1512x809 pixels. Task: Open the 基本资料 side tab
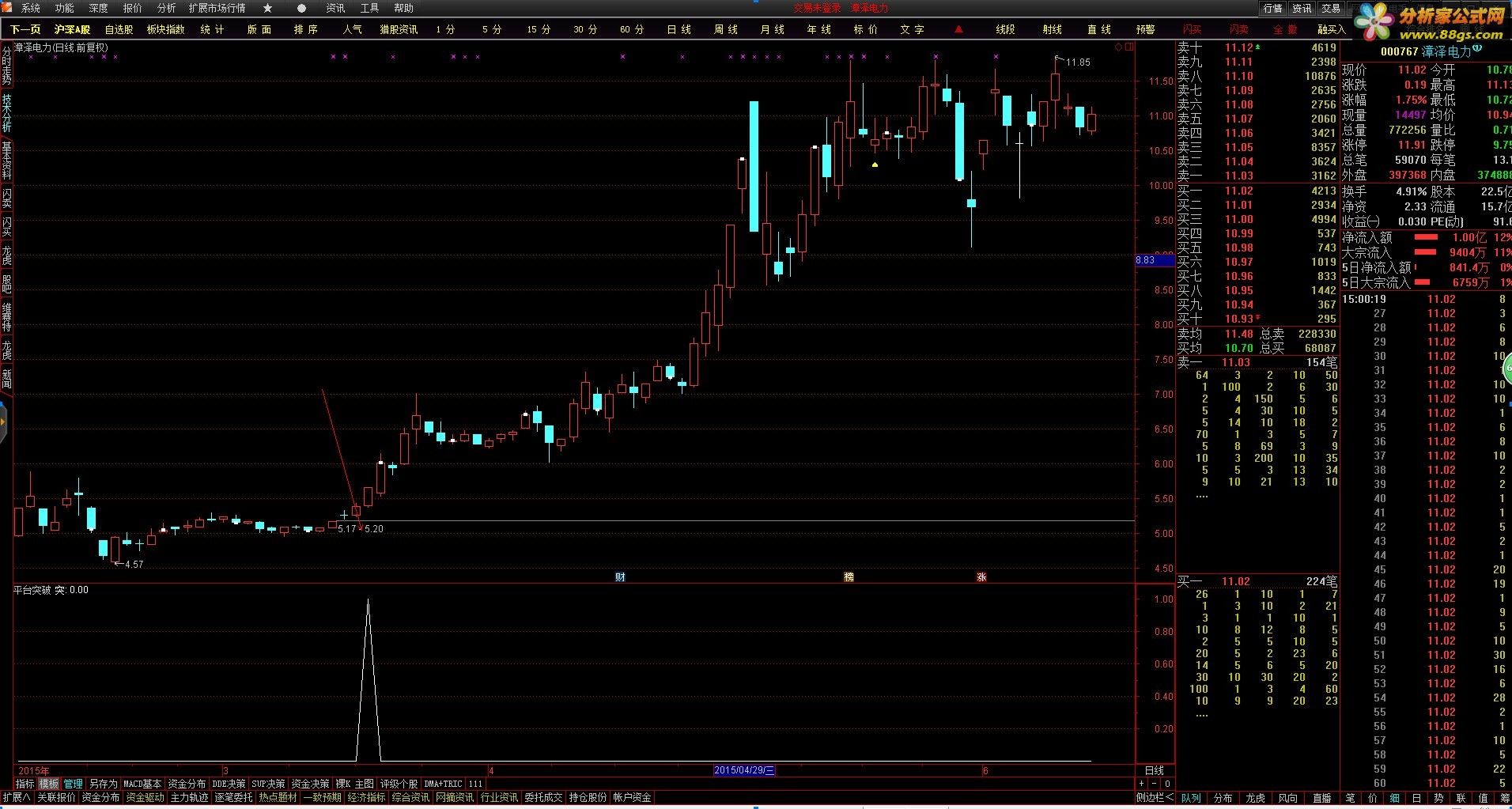pos(6,161)
